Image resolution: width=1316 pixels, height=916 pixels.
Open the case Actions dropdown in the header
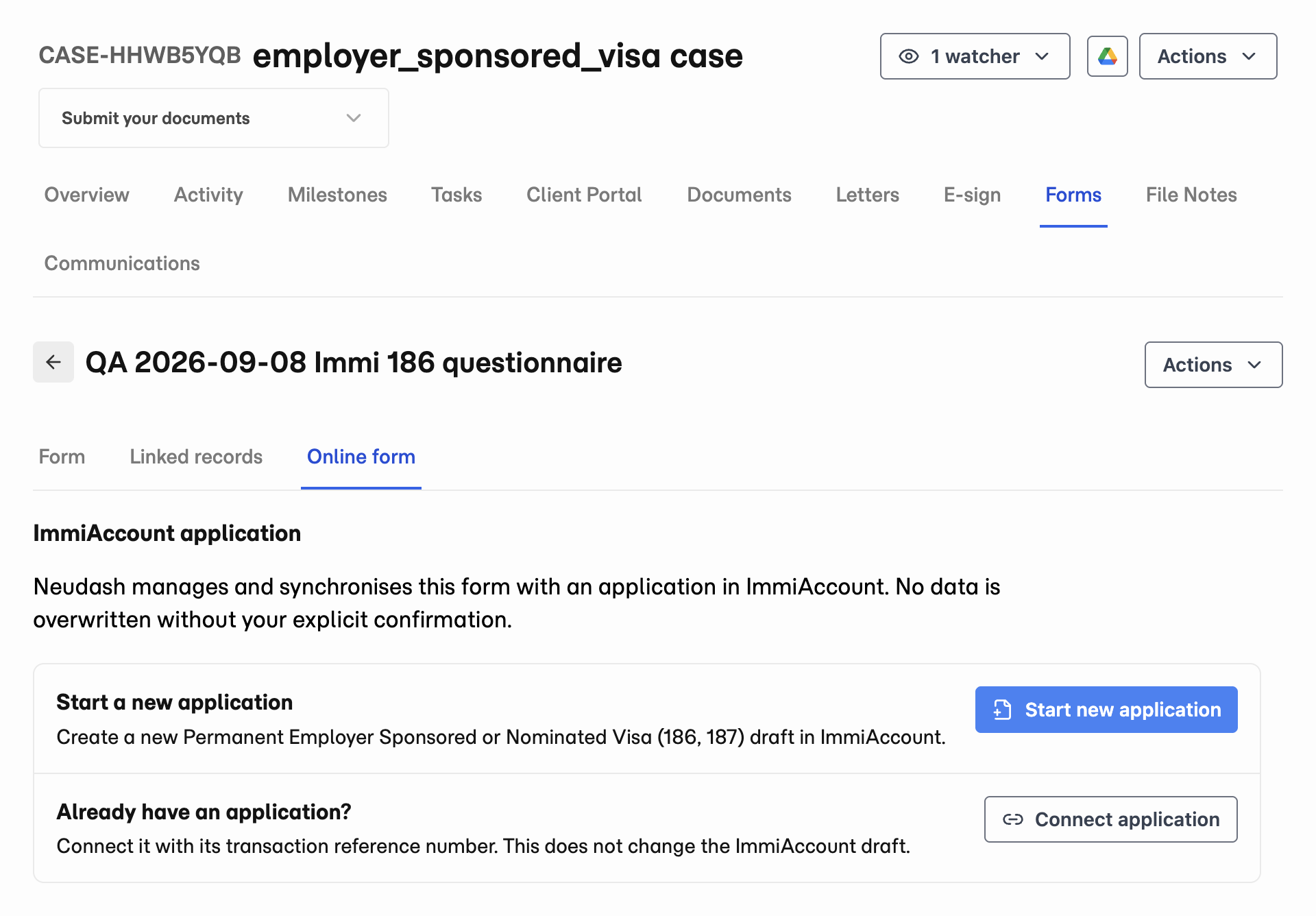(x=1208, y=56)
